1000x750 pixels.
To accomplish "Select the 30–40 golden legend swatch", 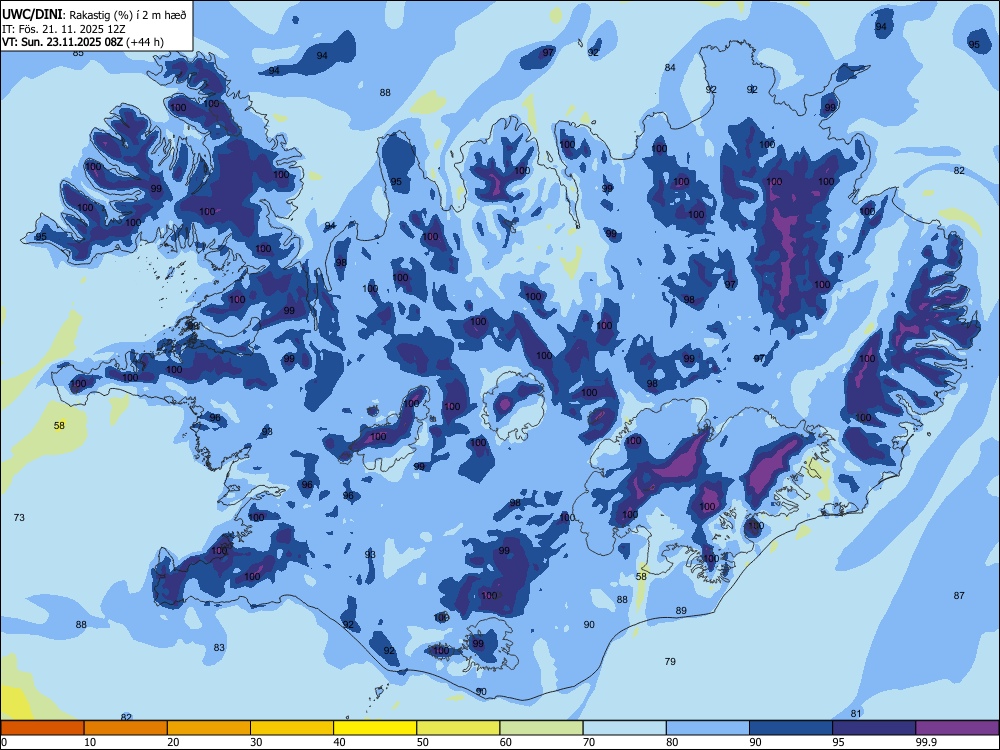I will click(x=292, y=728).
